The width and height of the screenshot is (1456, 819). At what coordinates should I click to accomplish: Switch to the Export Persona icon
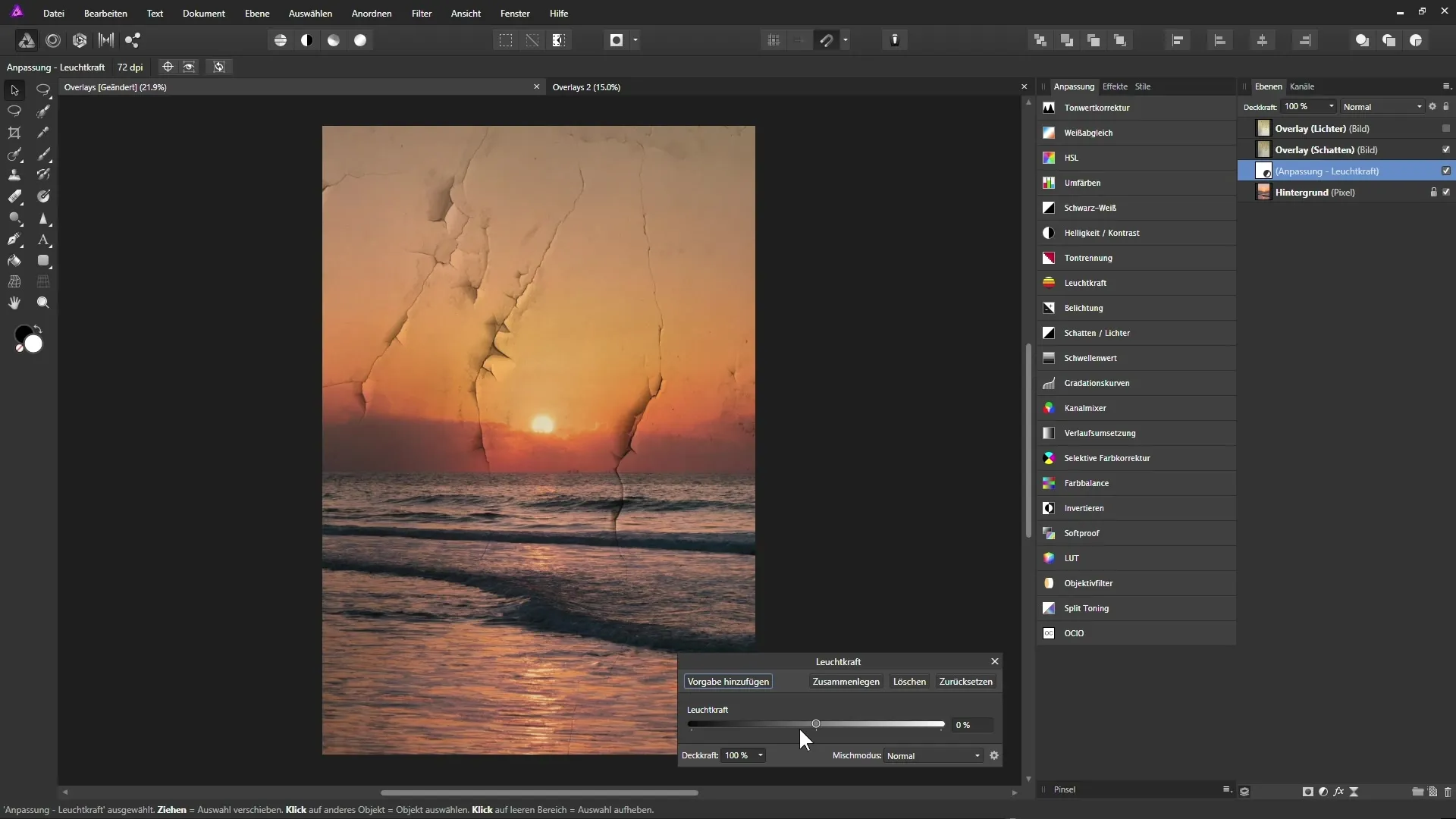133,40
